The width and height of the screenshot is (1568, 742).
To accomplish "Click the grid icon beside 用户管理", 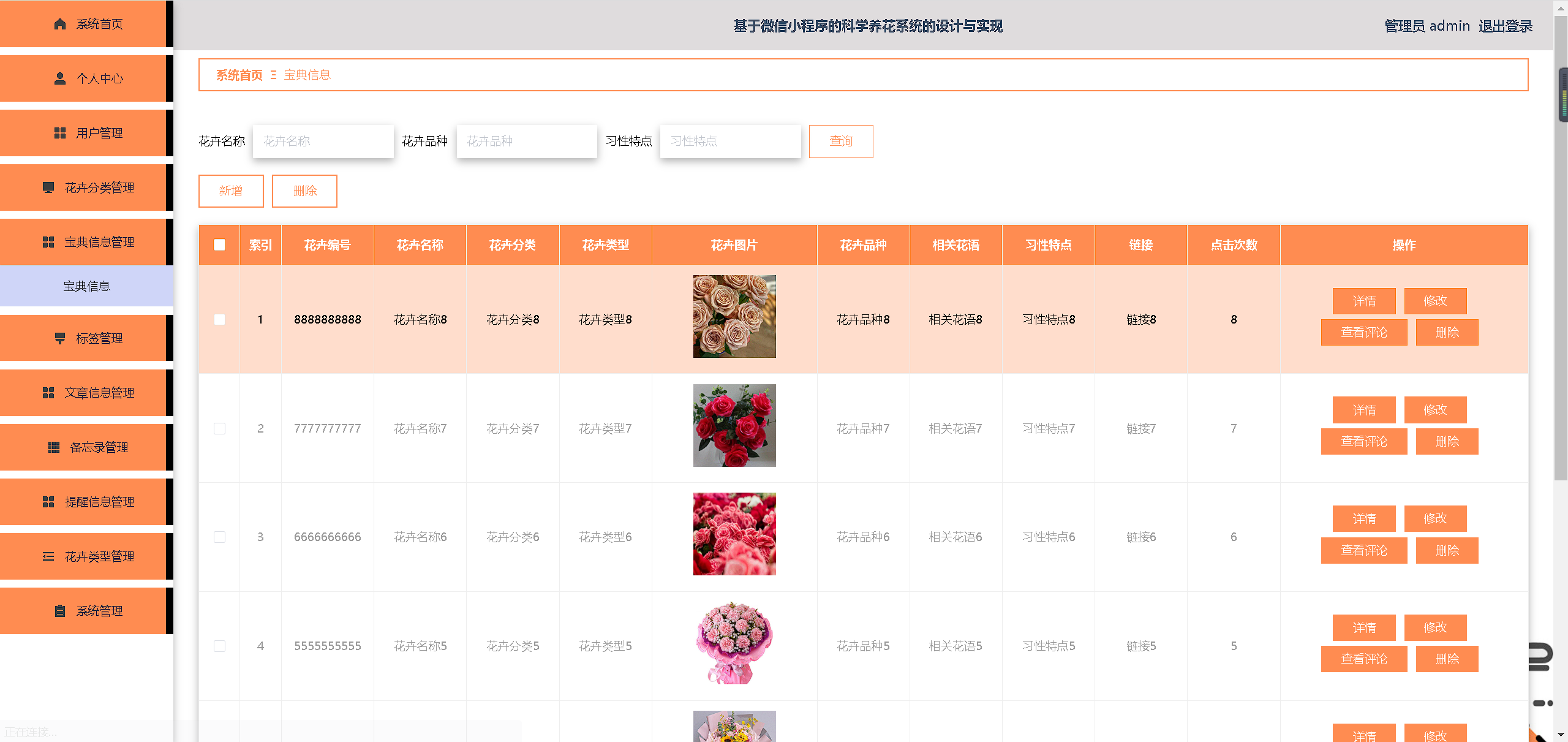I will [x=60, y=133].
